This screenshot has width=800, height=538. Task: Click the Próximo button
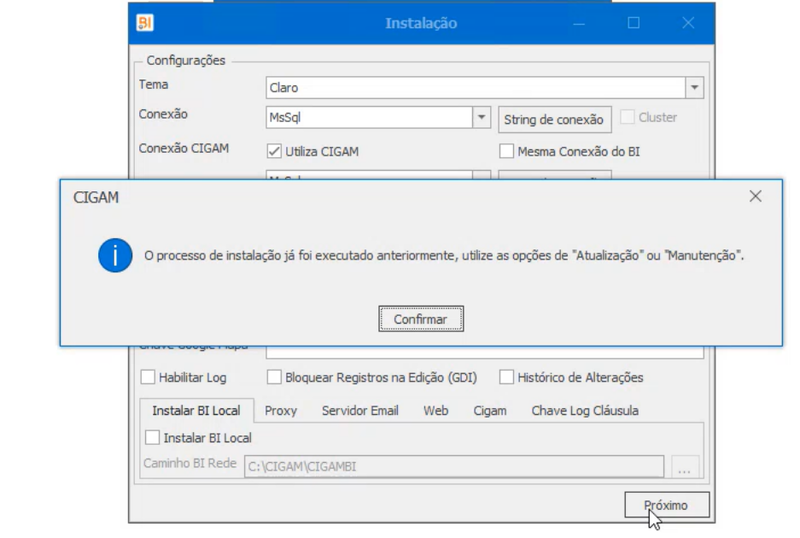667,505
